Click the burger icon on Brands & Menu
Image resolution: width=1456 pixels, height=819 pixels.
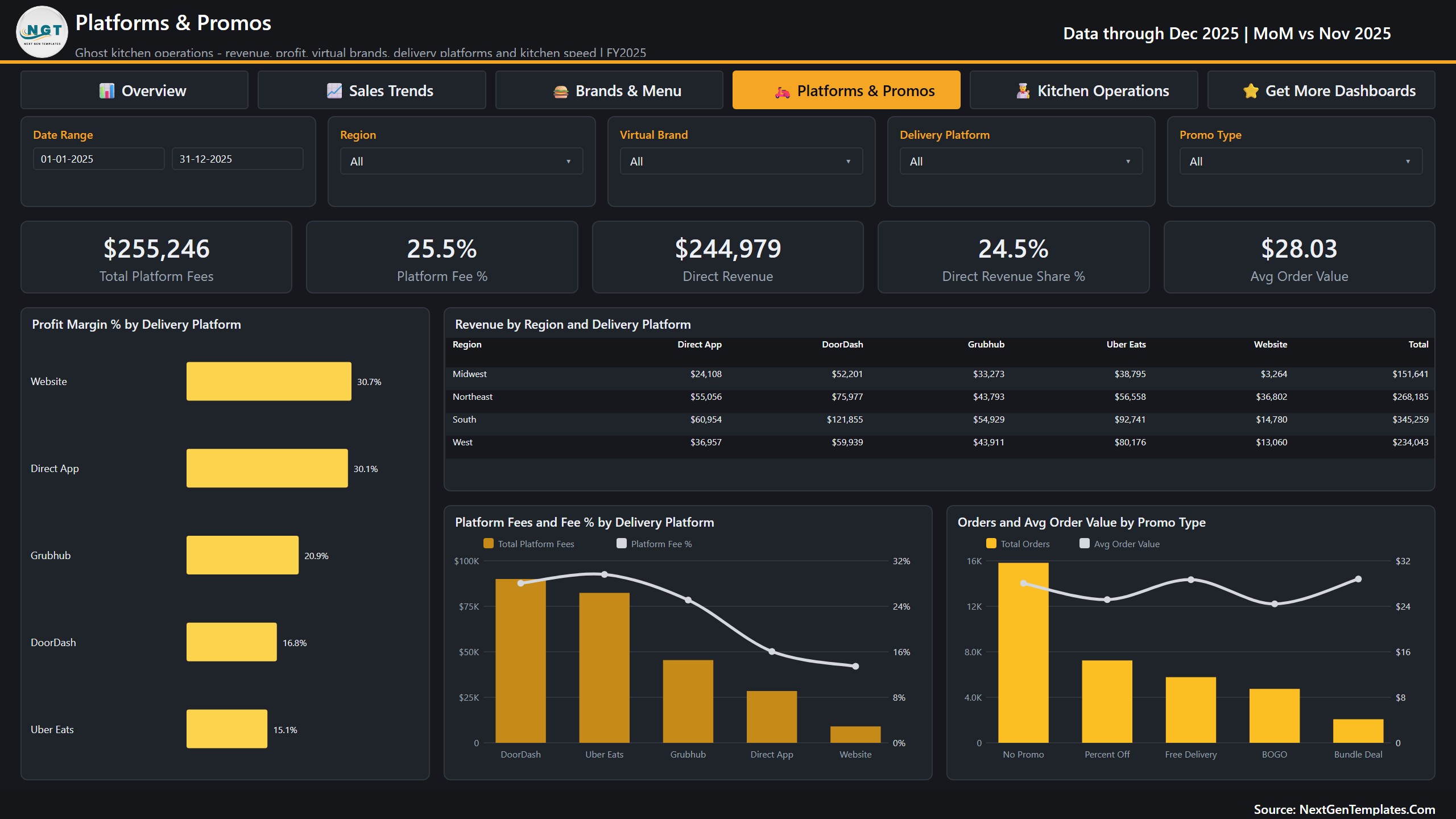tap(561, 92)
